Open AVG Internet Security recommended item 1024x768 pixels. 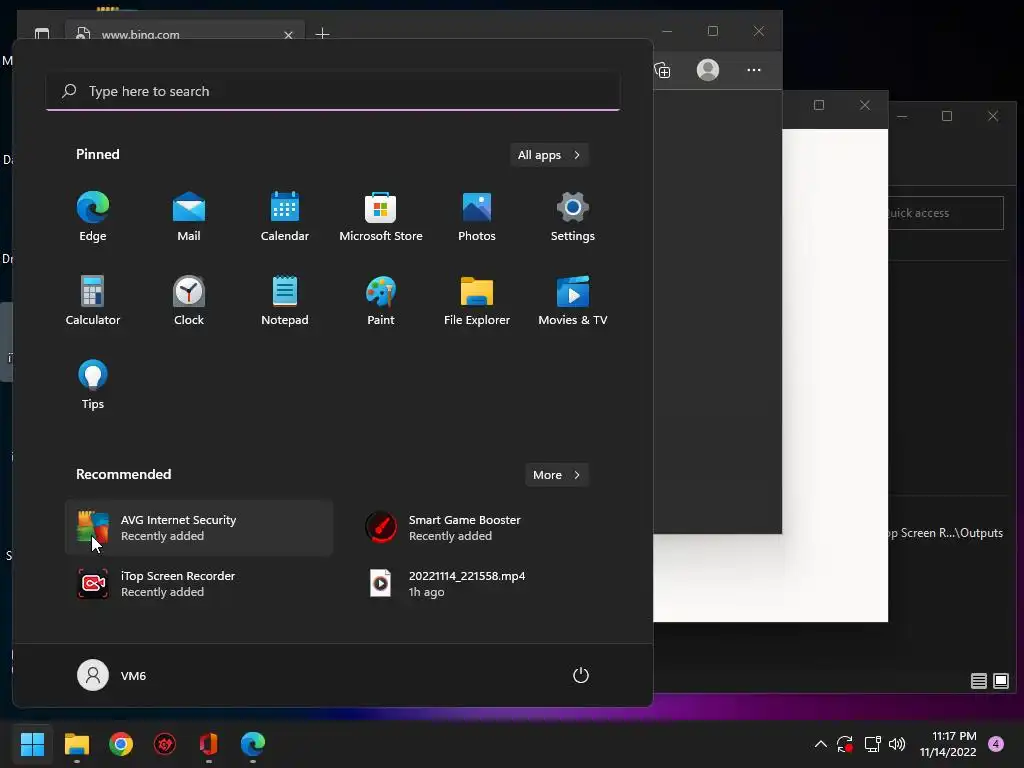point(199,528)
